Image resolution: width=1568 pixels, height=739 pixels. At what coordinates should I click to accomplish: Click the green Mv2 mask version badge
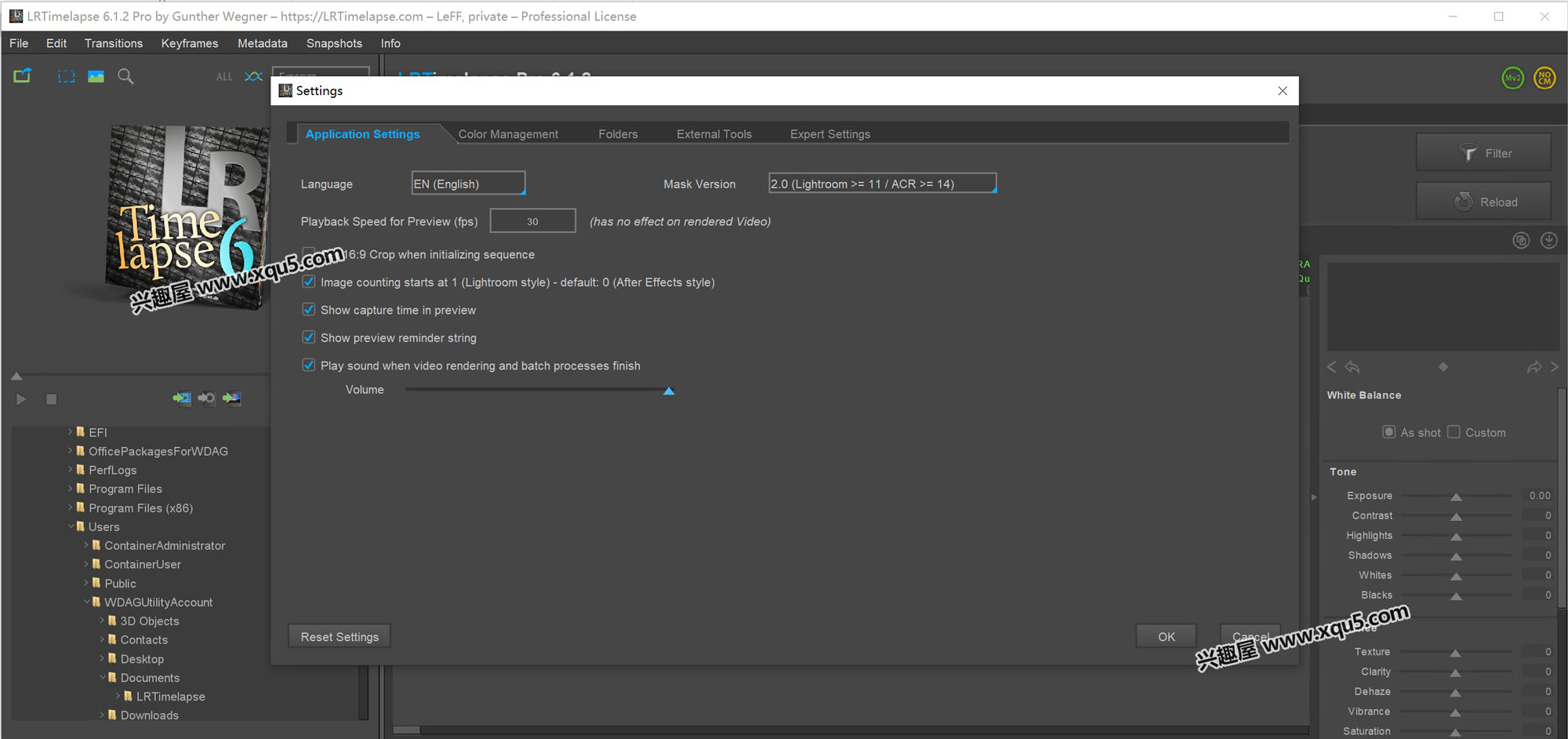(1512, 78)
